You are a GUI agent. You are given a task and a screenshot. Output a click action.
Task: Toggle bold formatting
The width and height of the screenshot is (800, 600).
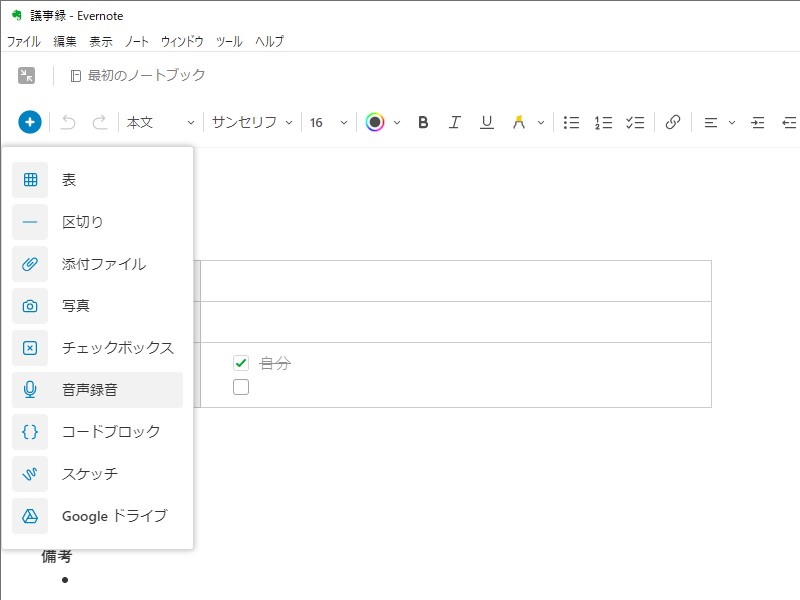pos(423,122)
